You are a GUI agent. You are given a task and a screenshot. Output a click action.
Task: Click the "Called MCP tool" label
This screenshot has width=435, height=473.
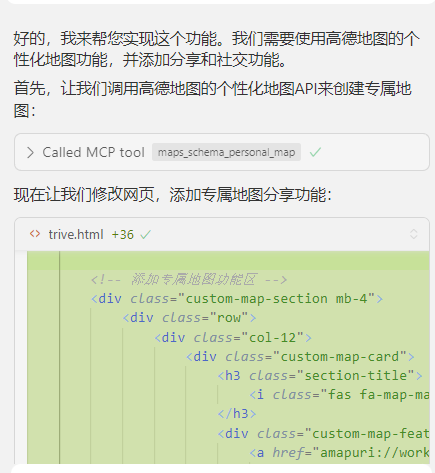pos(94,152)
